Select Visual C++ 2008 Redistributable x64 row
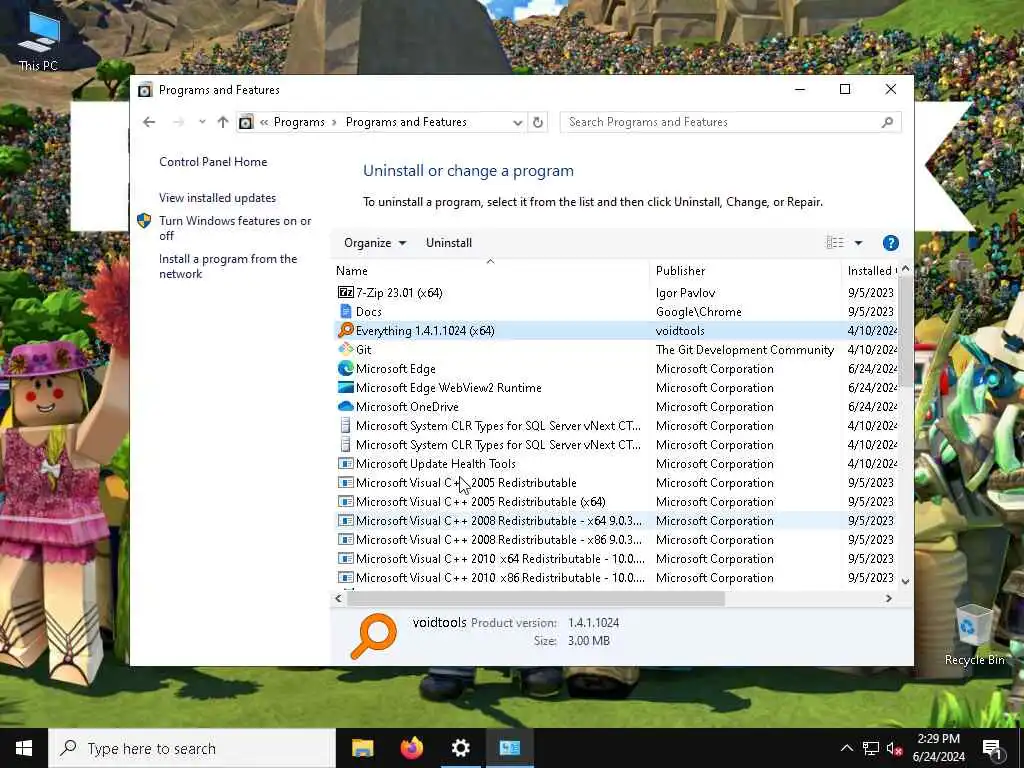Image resolution: width=1024 pixels, height=768 pixels. tap(614, 520)
